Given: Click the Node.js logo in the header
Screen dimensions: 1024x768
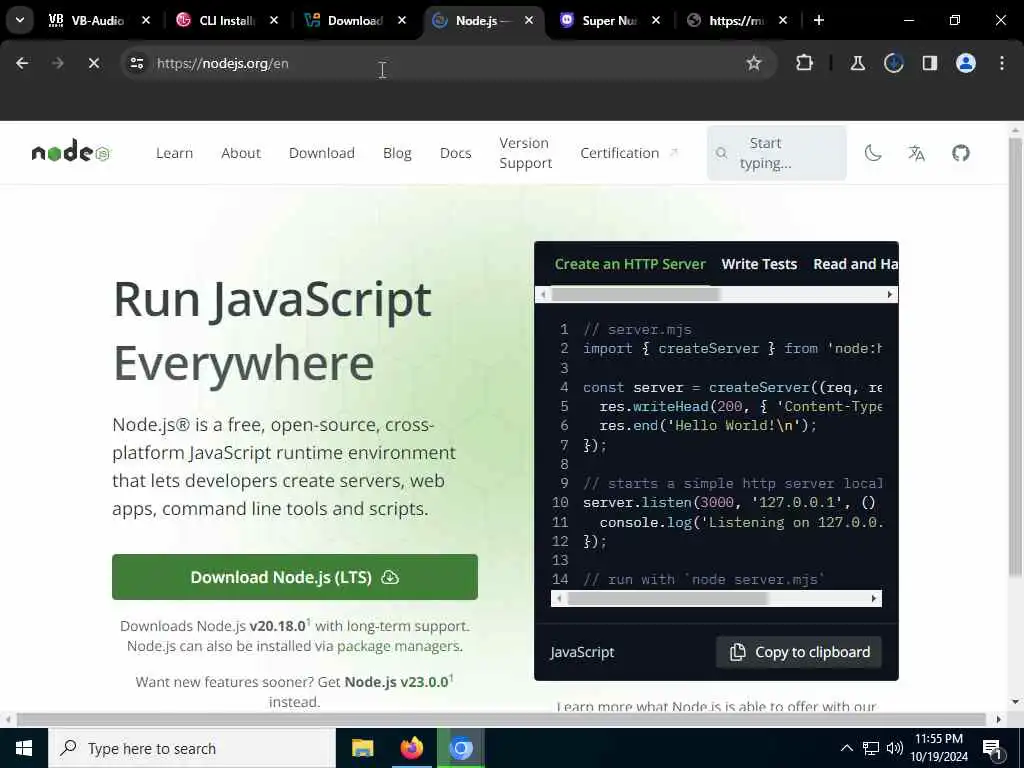Looking at the screenshot, I should pyautogui.click(x=71, y=152).
